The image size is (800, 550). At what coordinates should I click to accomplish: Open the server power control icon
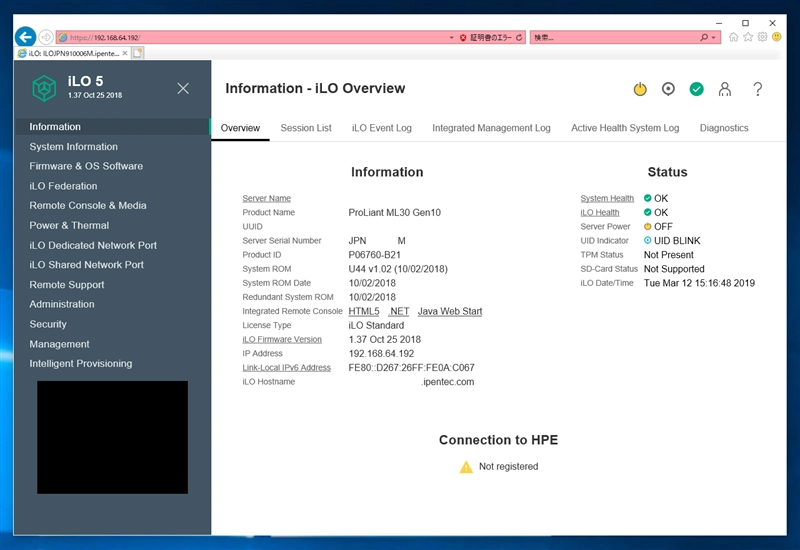pos(640,89)
